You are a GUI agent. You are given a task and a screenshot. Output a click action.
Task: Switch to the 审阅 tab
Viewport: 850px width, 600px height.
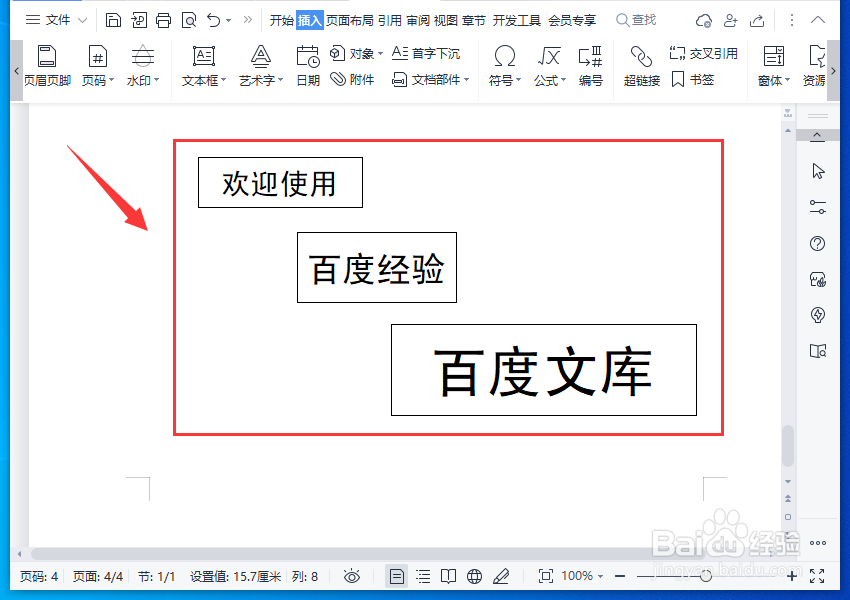coord(418,20)
